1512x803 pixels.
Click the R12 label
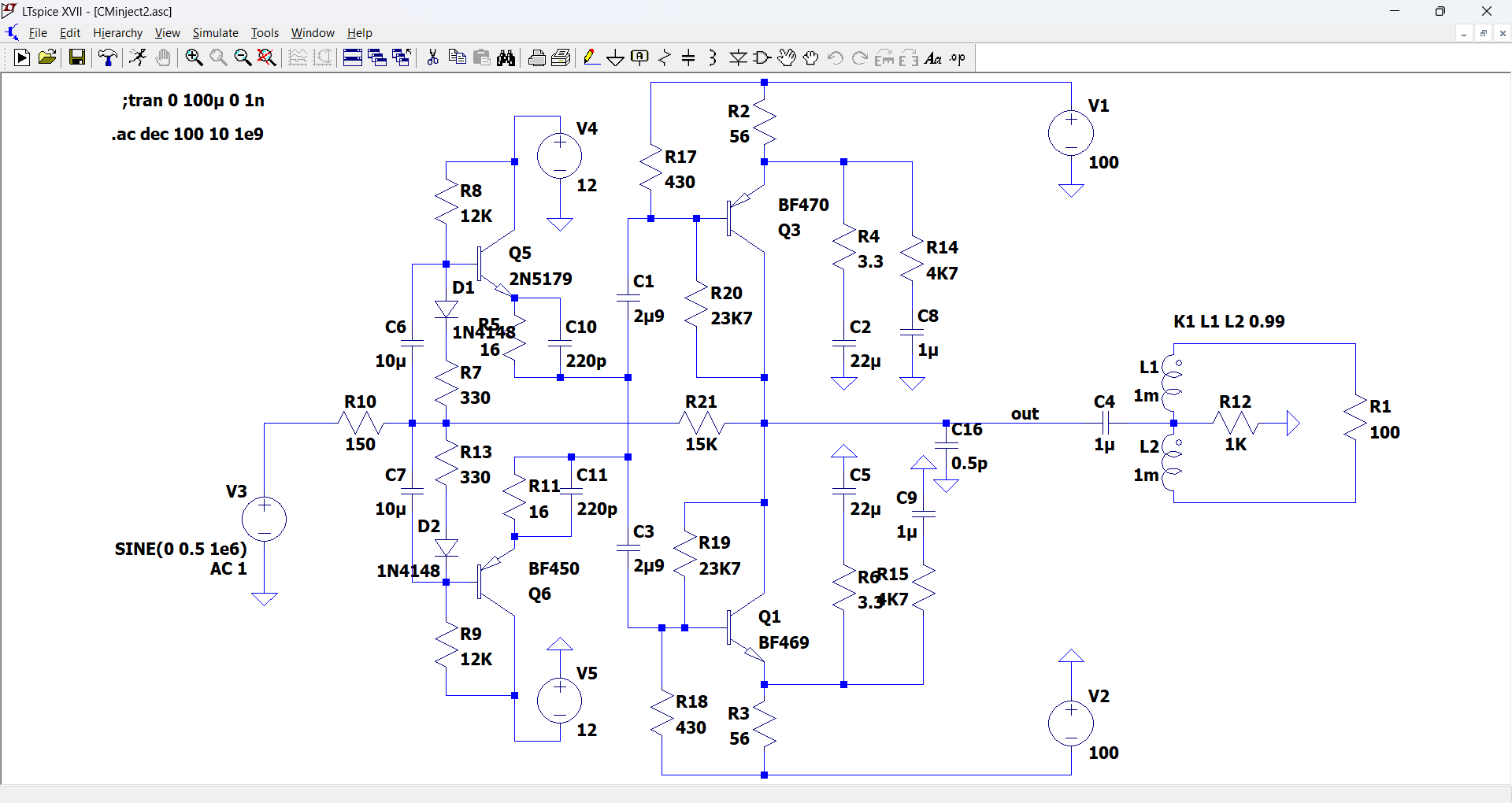[x=1235, y=401]
